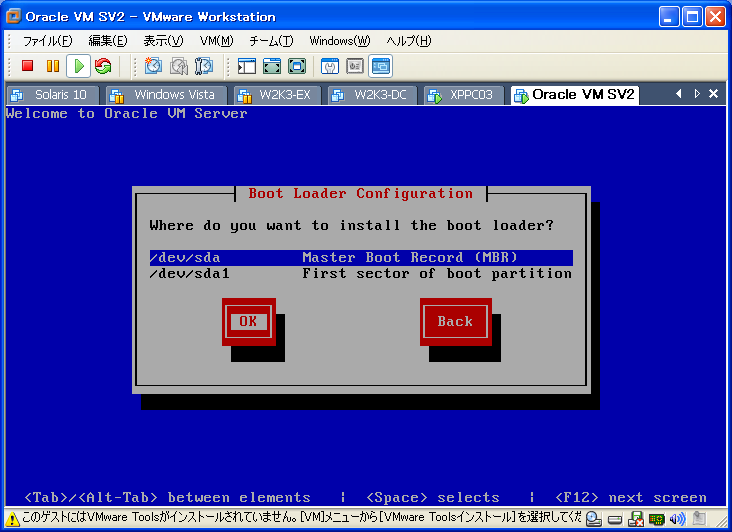
Task: Click the Appliance view toolbar icon
Action: 355,66
